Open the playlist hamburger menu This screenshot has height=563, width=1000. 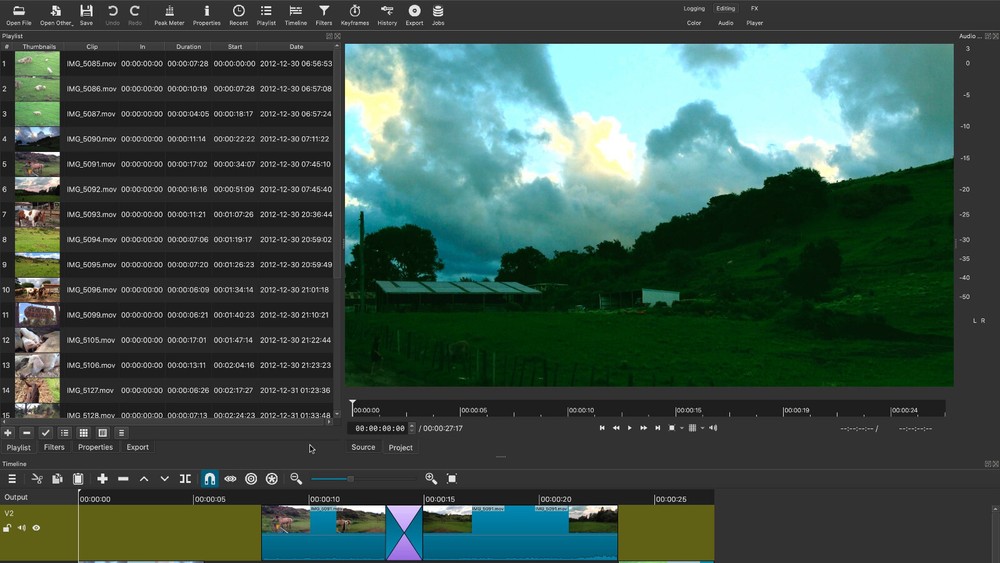coord(121,433)
